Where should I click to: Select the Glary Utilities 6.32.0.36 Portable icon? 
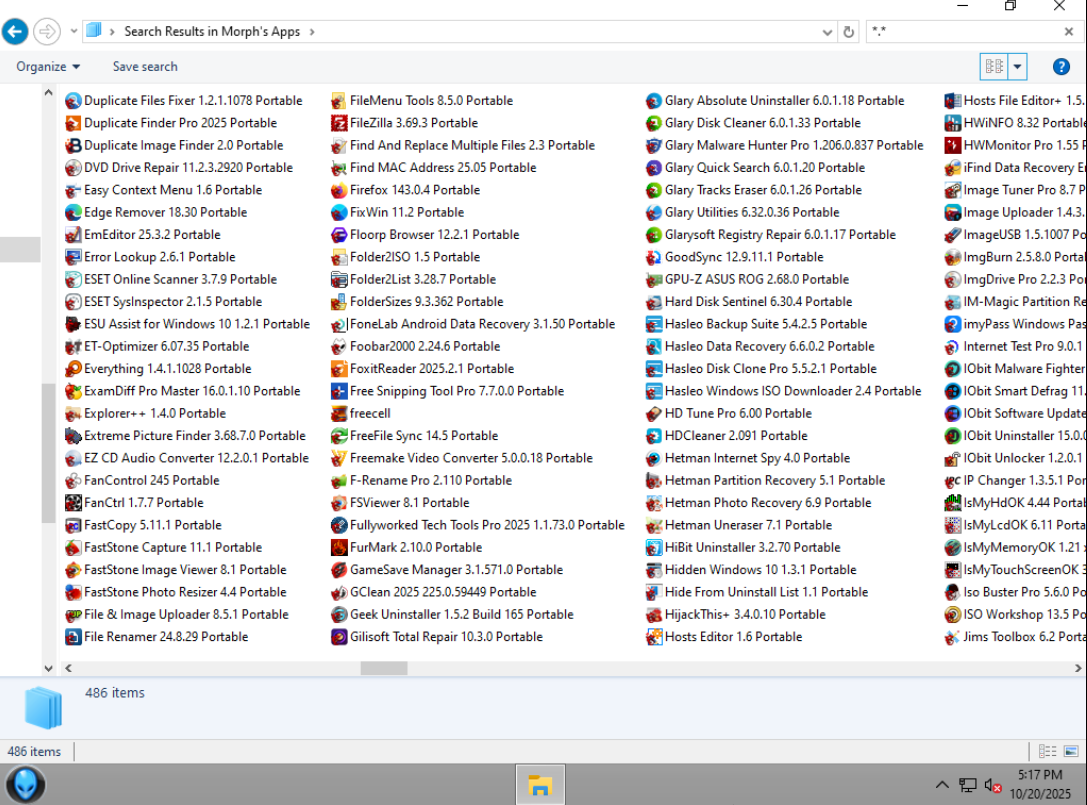click(x=653, y=213)
